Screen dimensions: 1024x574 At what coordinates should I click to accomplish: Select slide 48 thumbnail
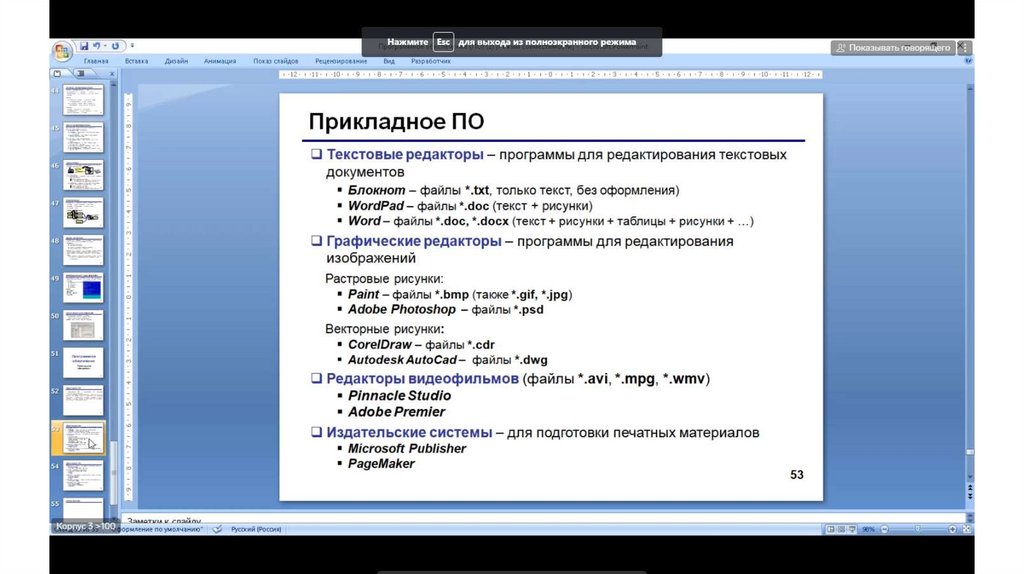click(x=83, y=250)
